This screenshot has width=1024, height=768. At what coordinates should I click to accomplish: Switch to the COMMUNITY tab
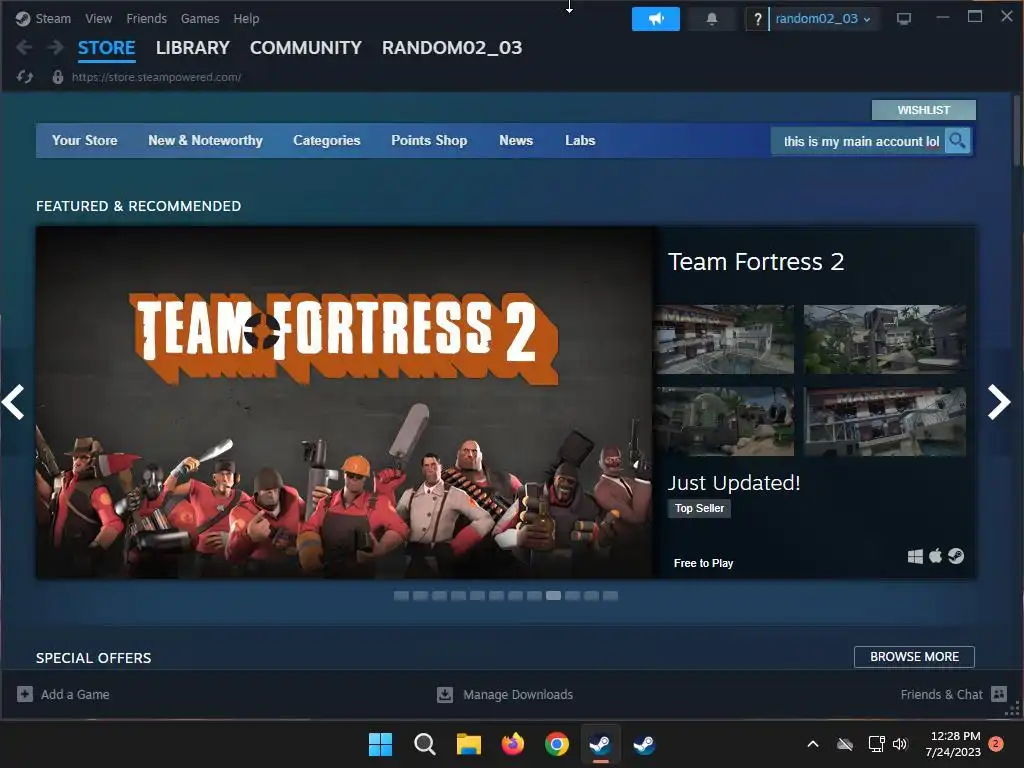click(x=306, y=48)
